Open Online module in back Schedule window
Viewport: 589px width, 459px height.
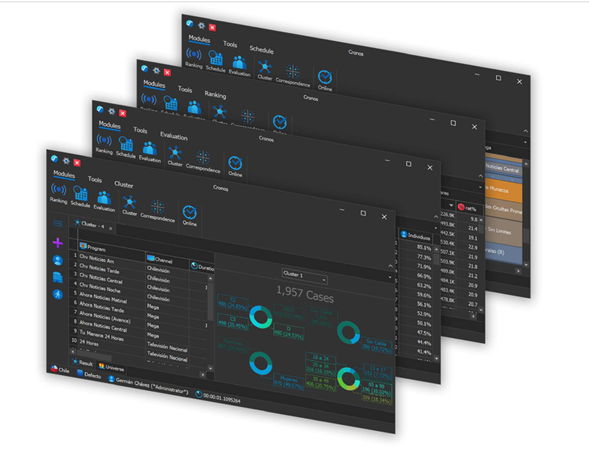pyautogui.click(x=325, y=80)
